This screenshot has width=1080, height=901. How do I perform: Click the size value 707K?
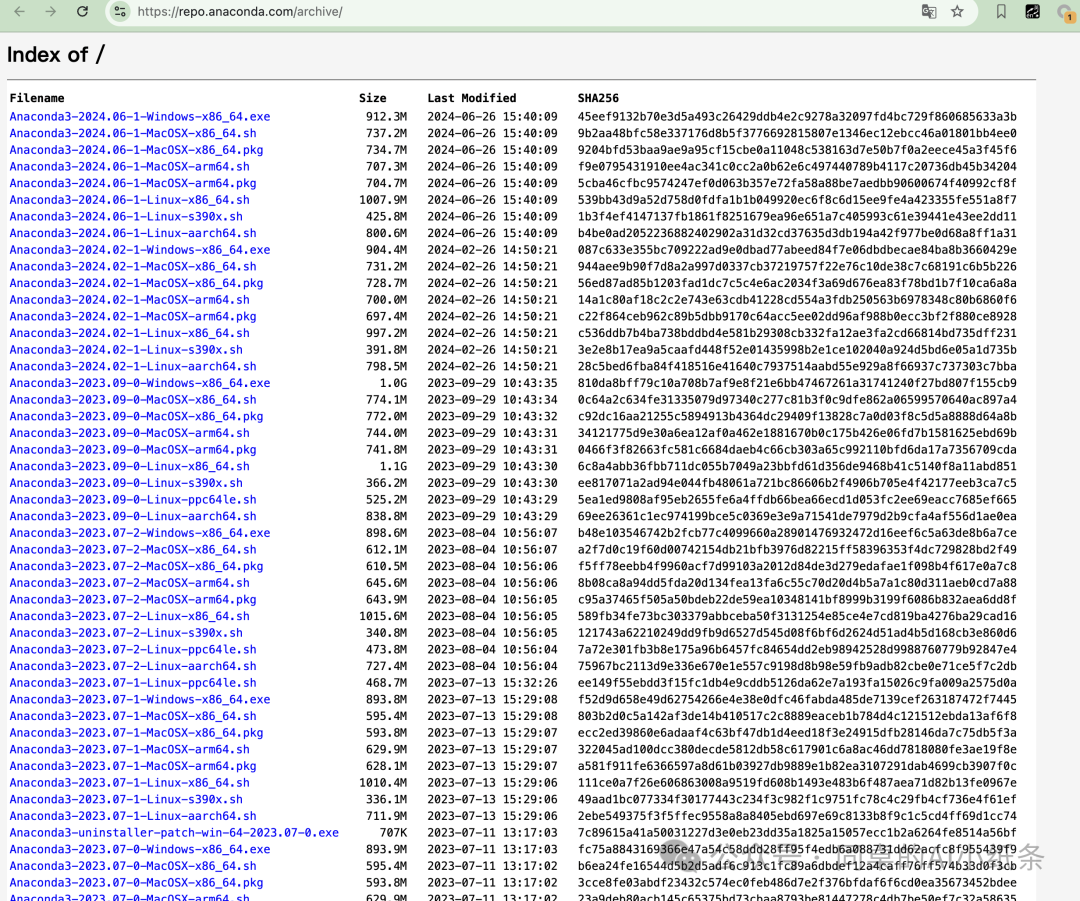(393, 832)
